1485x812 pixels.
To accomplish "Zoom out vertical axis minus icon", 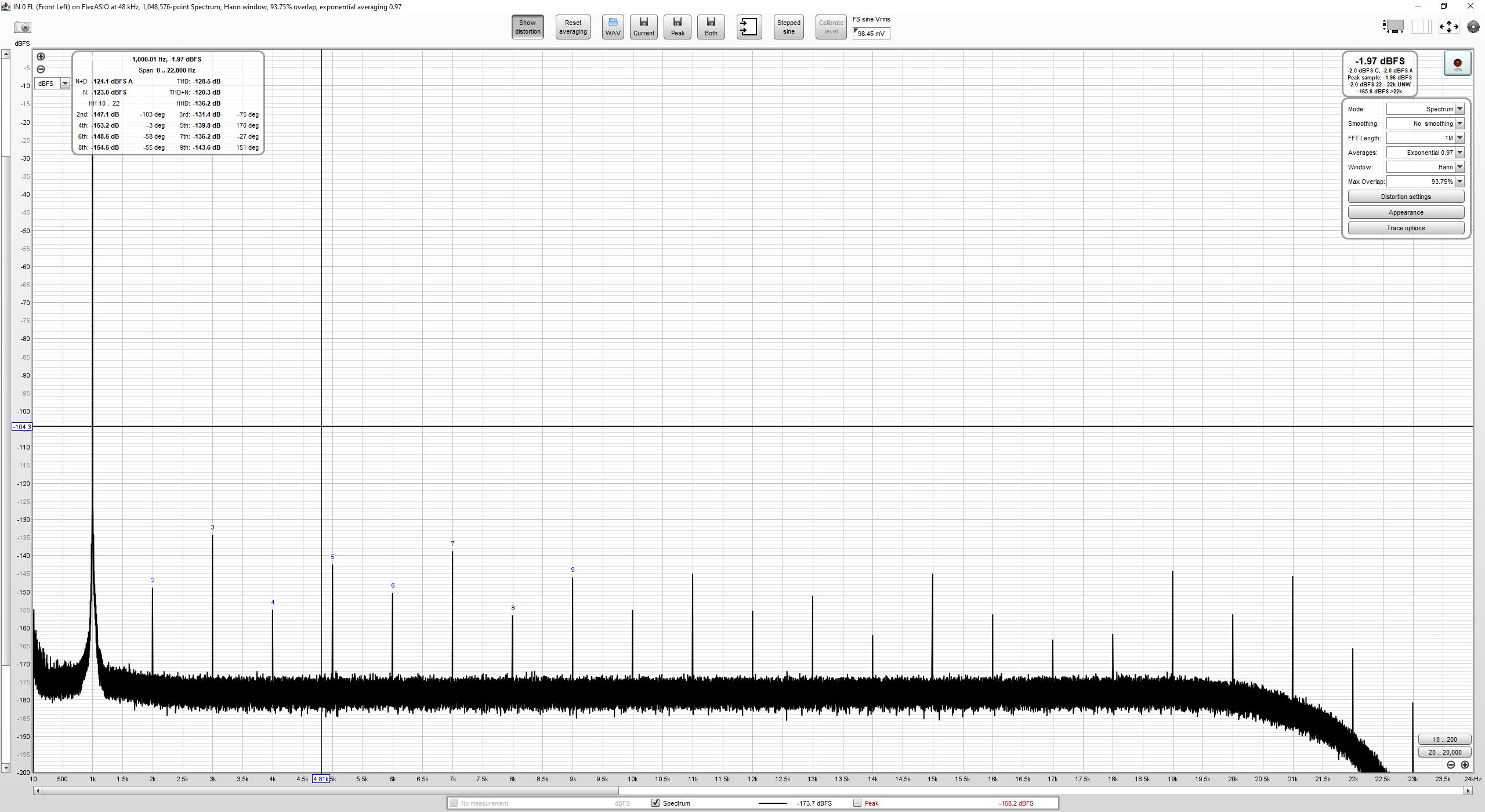I will coord(41,70).
